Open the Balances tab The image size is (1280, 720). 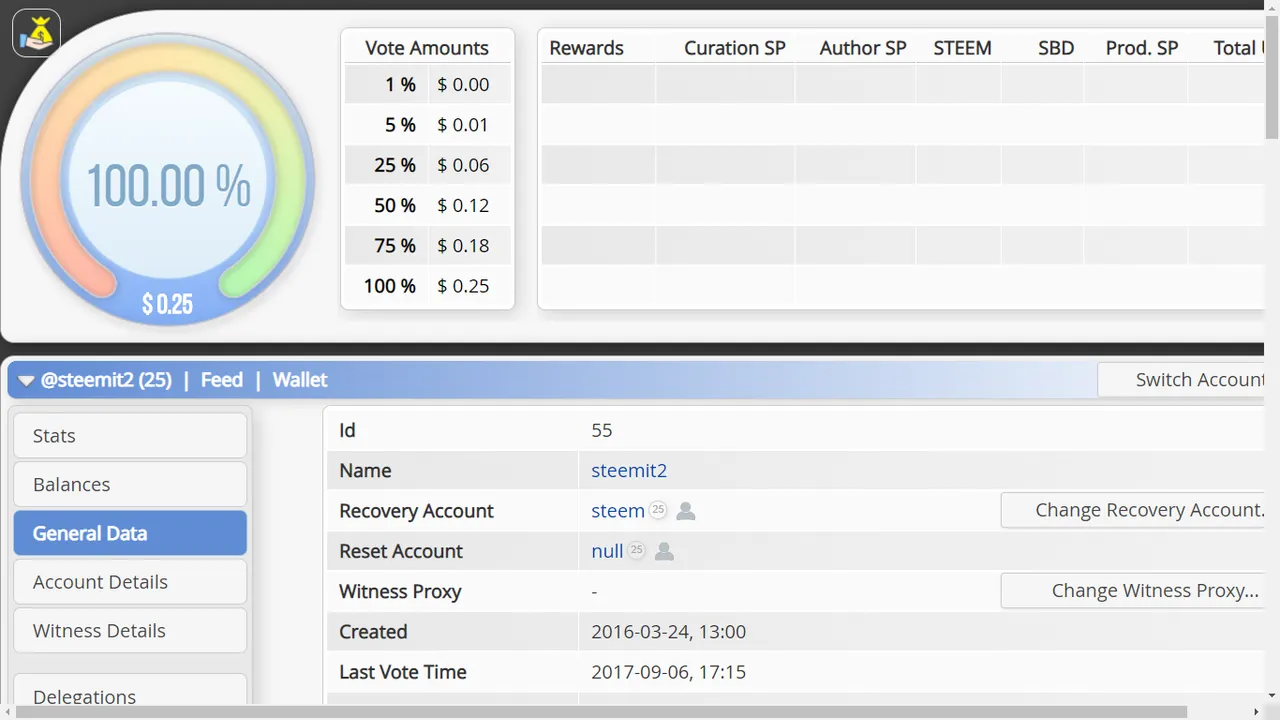(130, 485)
